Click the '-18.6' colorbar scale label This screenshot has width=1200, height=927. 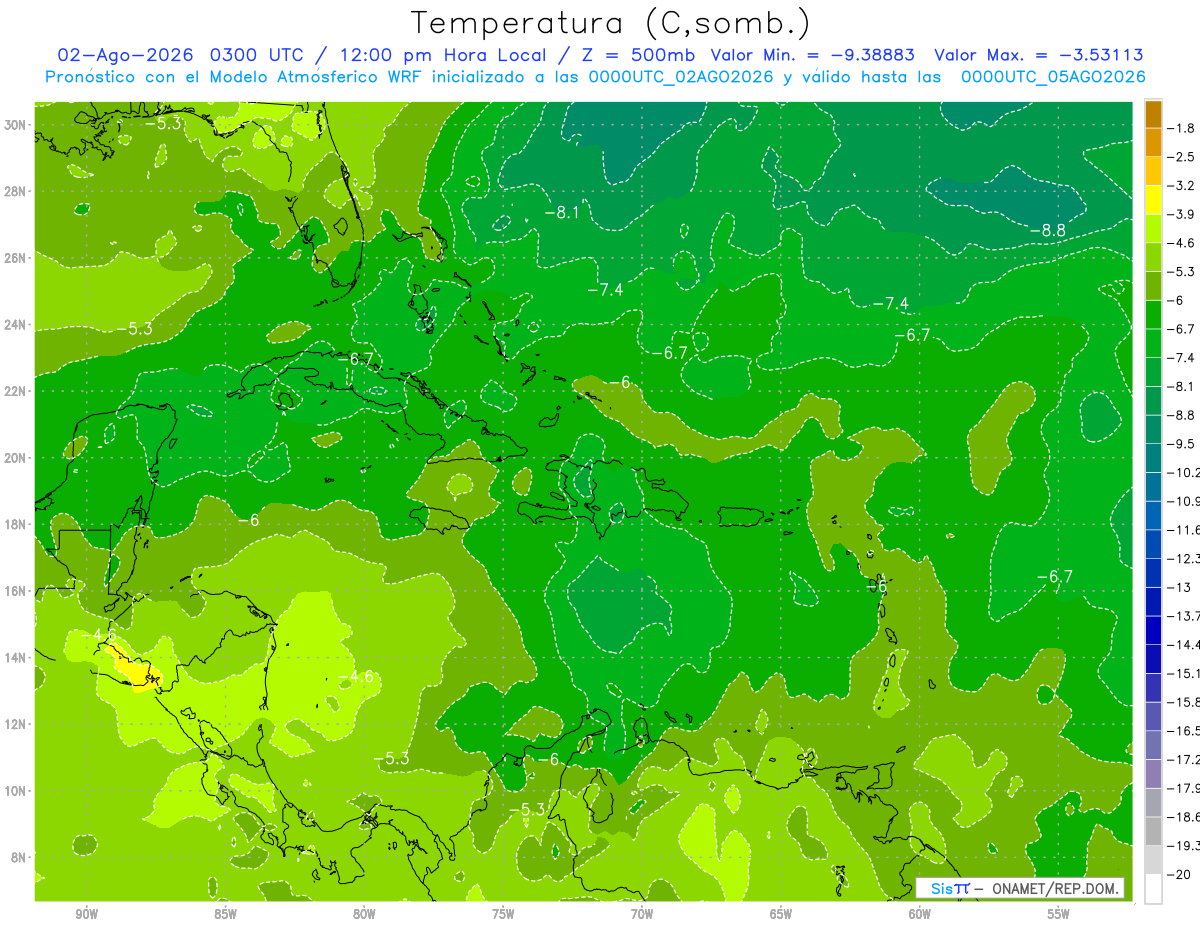(1184, 817)
